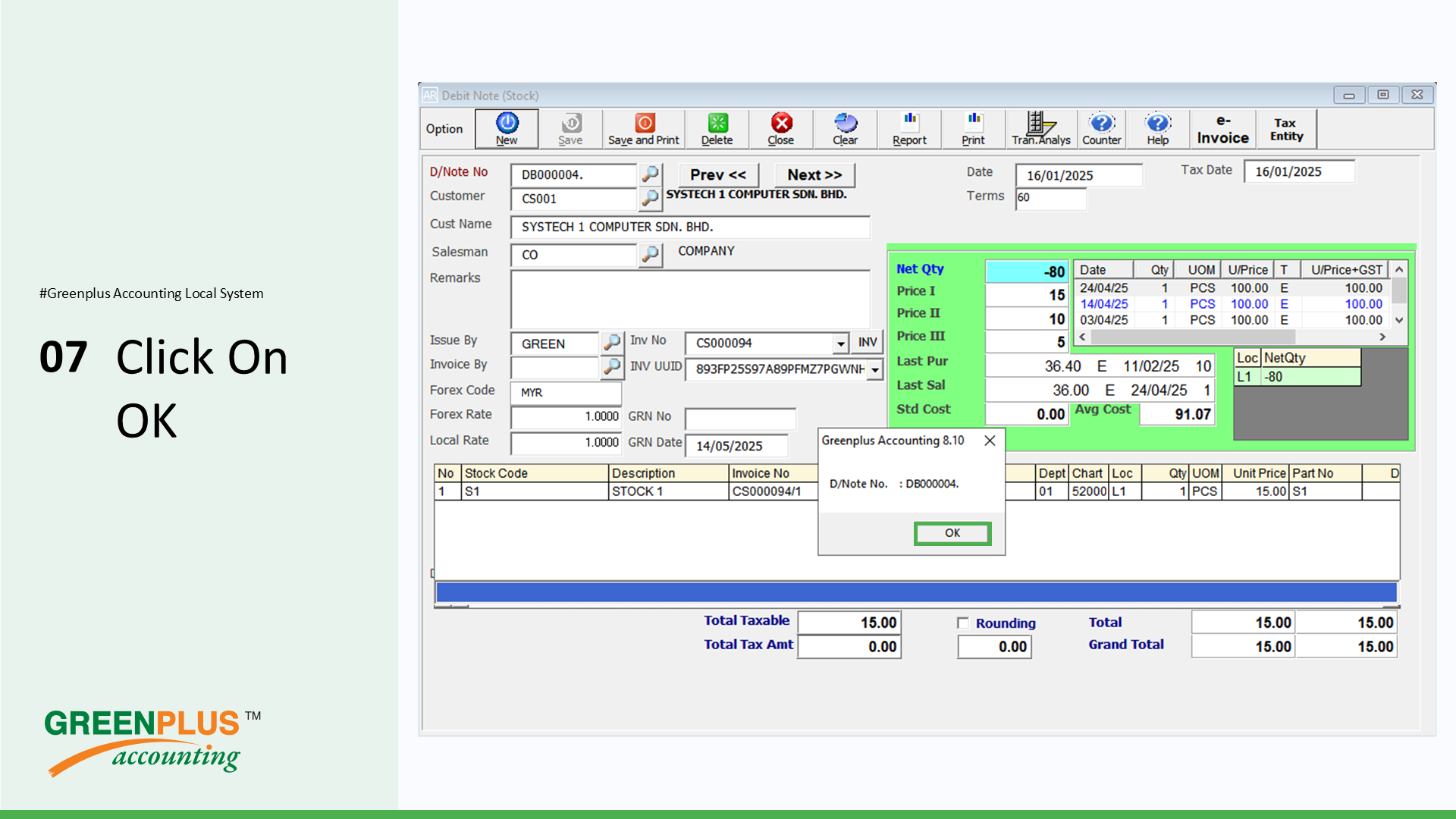
Task: Click the Total Taxable value field
Action: pyautogui.click(x=849, y=623)
